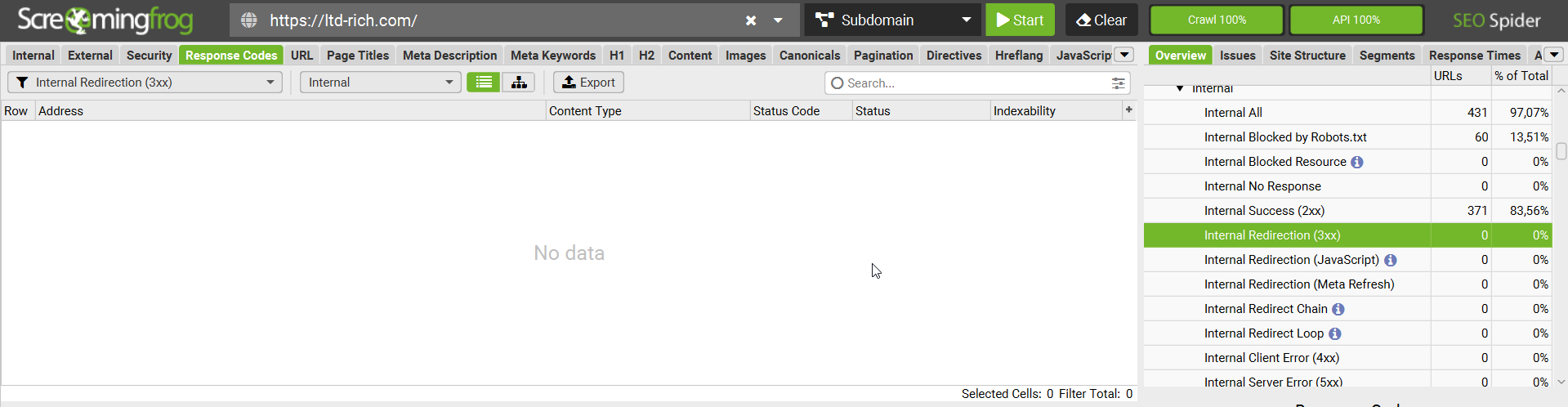
Task: Open the H1 tab
Action: [617, 55]
